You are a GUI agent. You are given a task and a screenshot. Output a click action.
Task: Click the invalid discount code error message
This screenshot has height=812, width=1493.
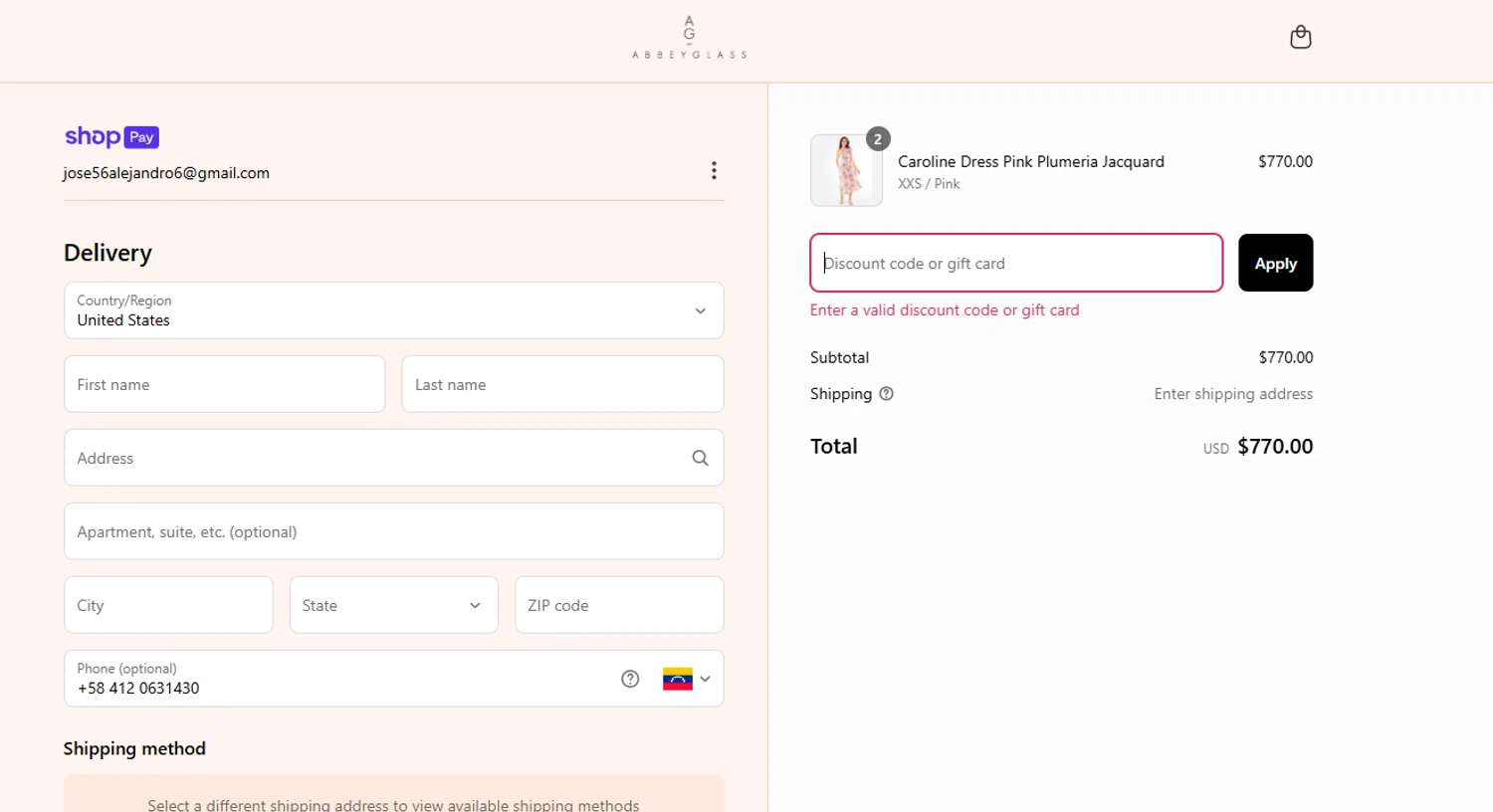[945, 310]
